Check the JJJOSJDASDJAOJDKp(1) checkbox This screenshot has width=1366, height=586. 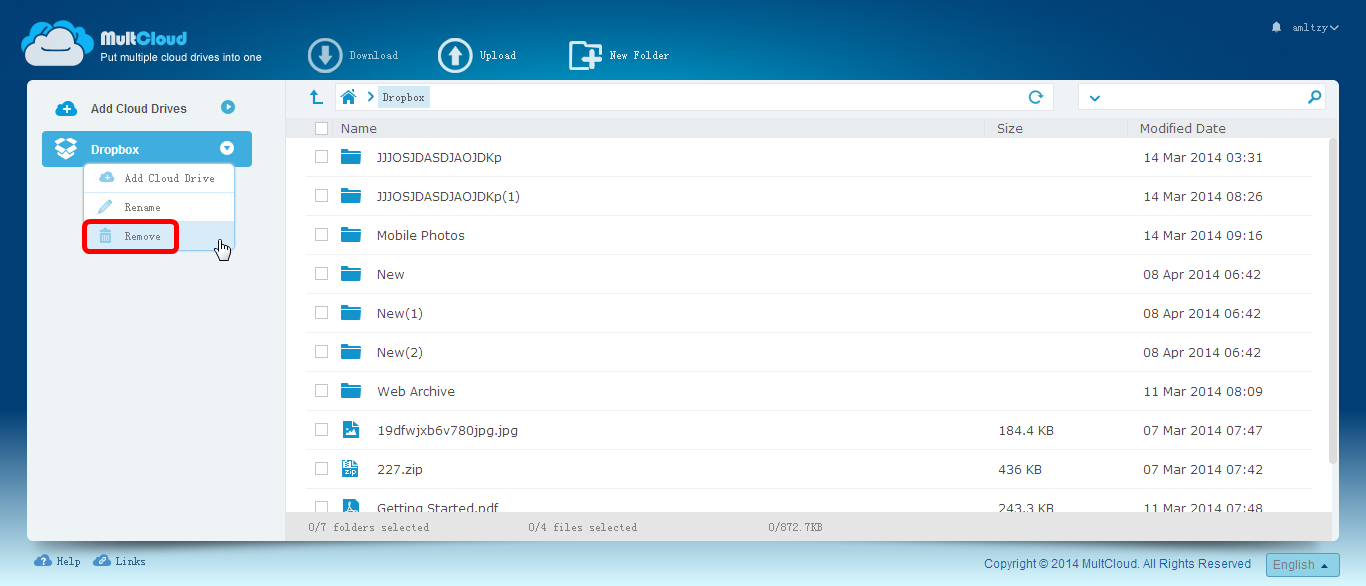(x=321, y=196)
